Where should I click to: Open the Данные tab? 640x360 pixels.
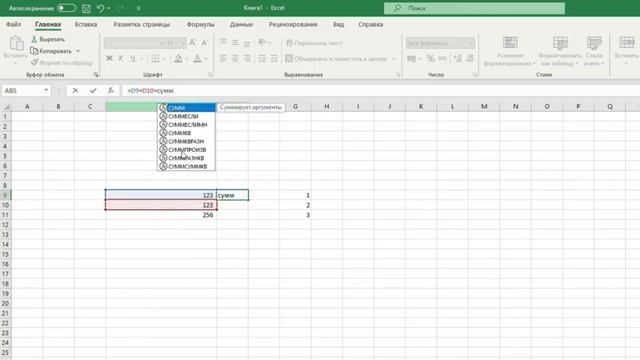coord(241,24)
